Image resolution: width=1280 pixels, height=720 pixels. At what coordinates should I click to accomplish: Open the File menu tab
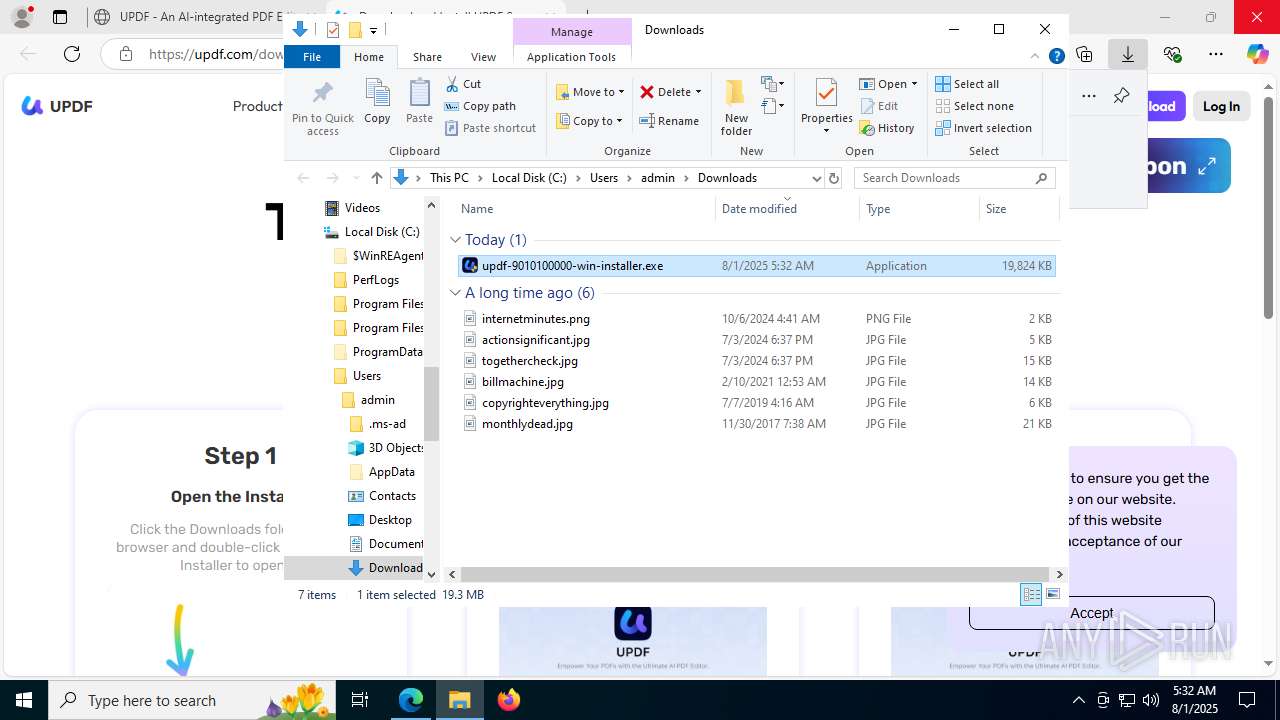coord(312,57)
